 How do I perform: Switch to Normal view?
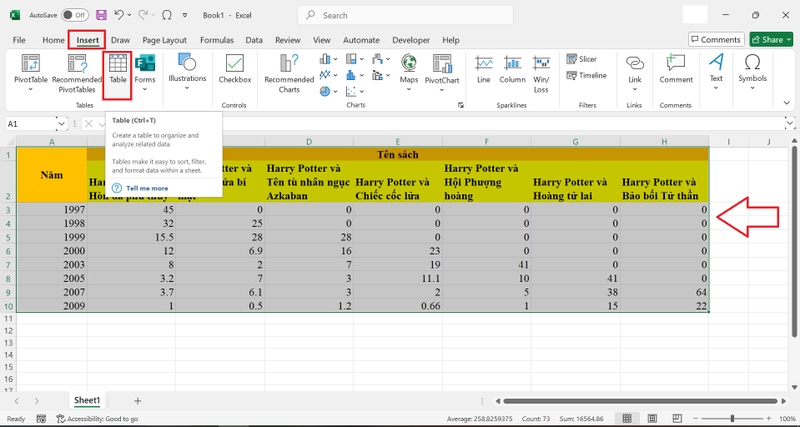(627, 419)
